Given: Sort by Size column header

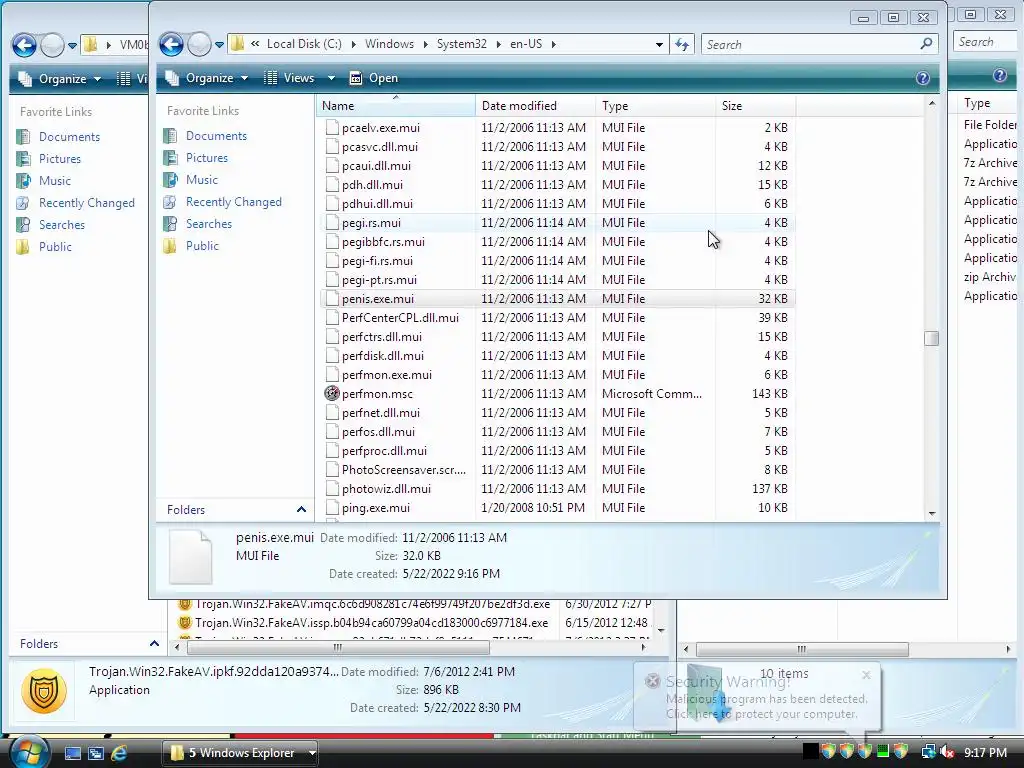Looking at the screenshot, I should (755, 106).
